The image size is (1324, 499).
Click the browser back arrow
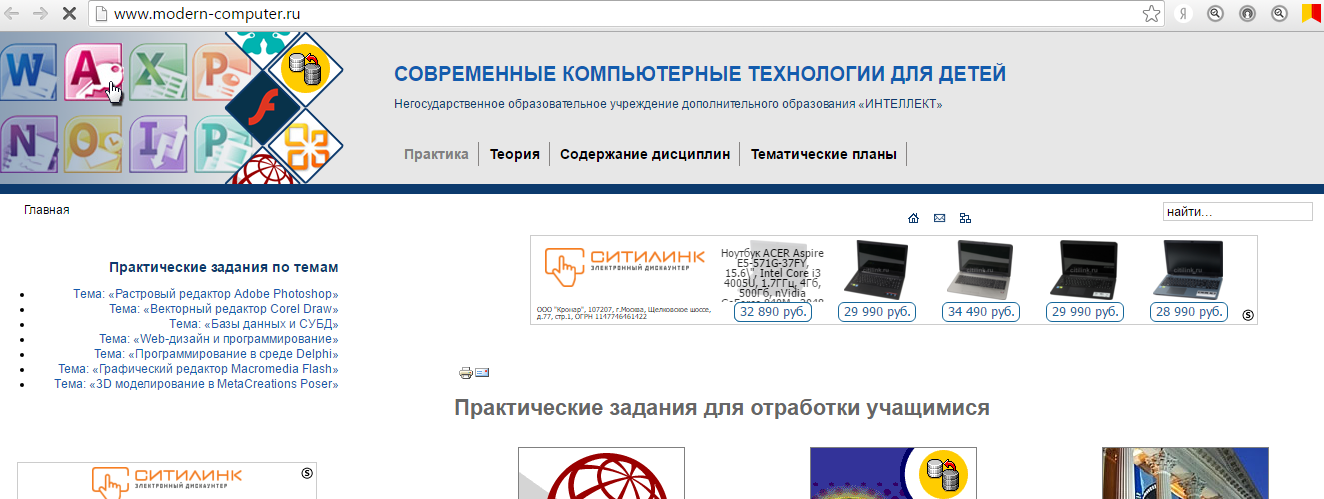click(x=13, y=14)
